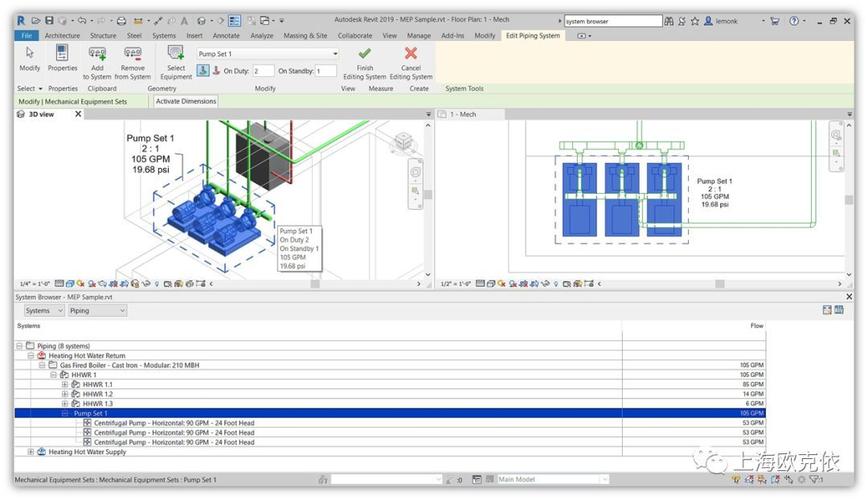The height and width of the screenshot is (500, 868).
Task: Click the binoculars search icon
Action: (x=669, y=21)
